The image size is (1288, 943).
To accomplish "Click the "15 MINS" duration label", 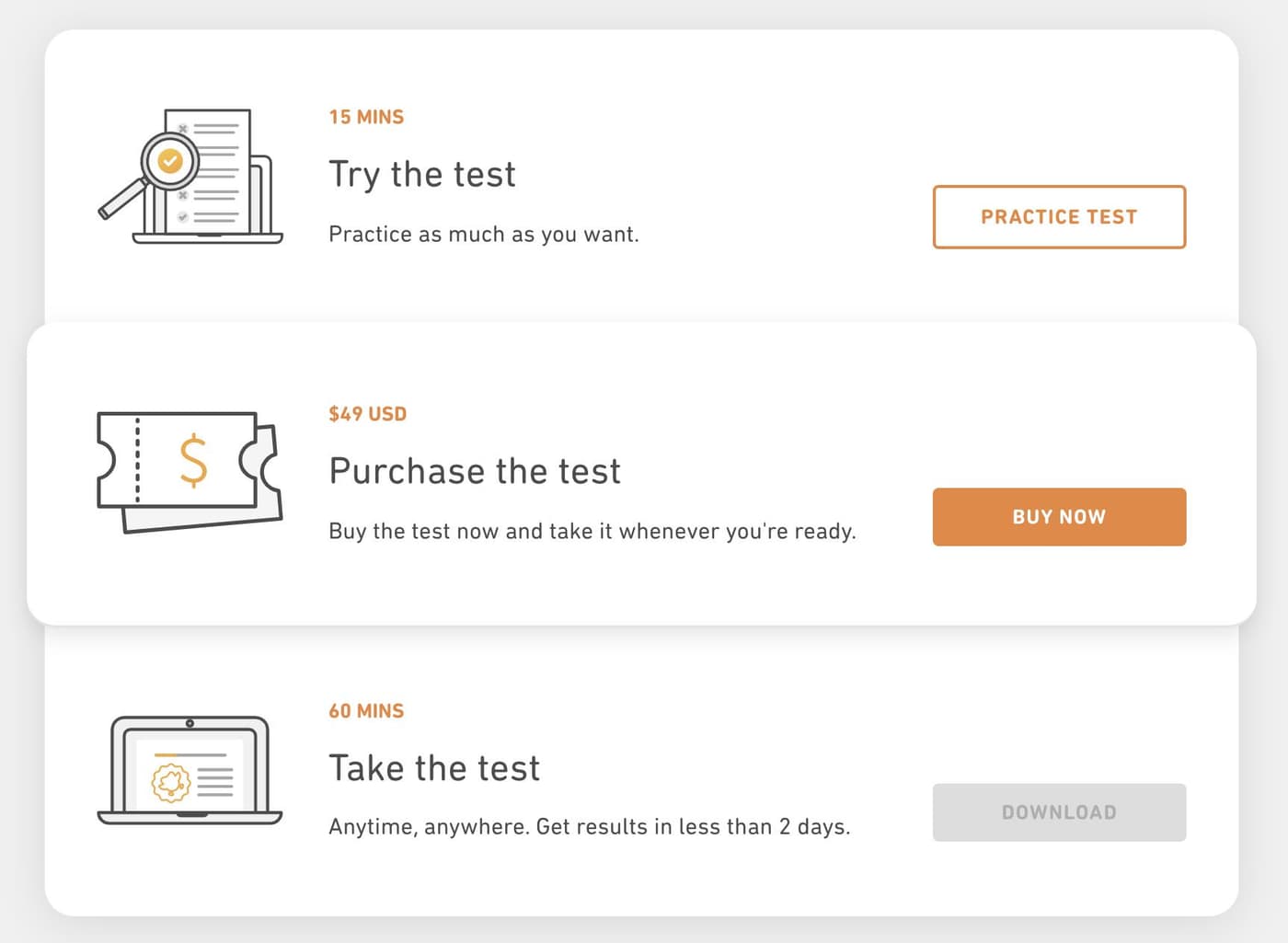I will tap(366, 117).
